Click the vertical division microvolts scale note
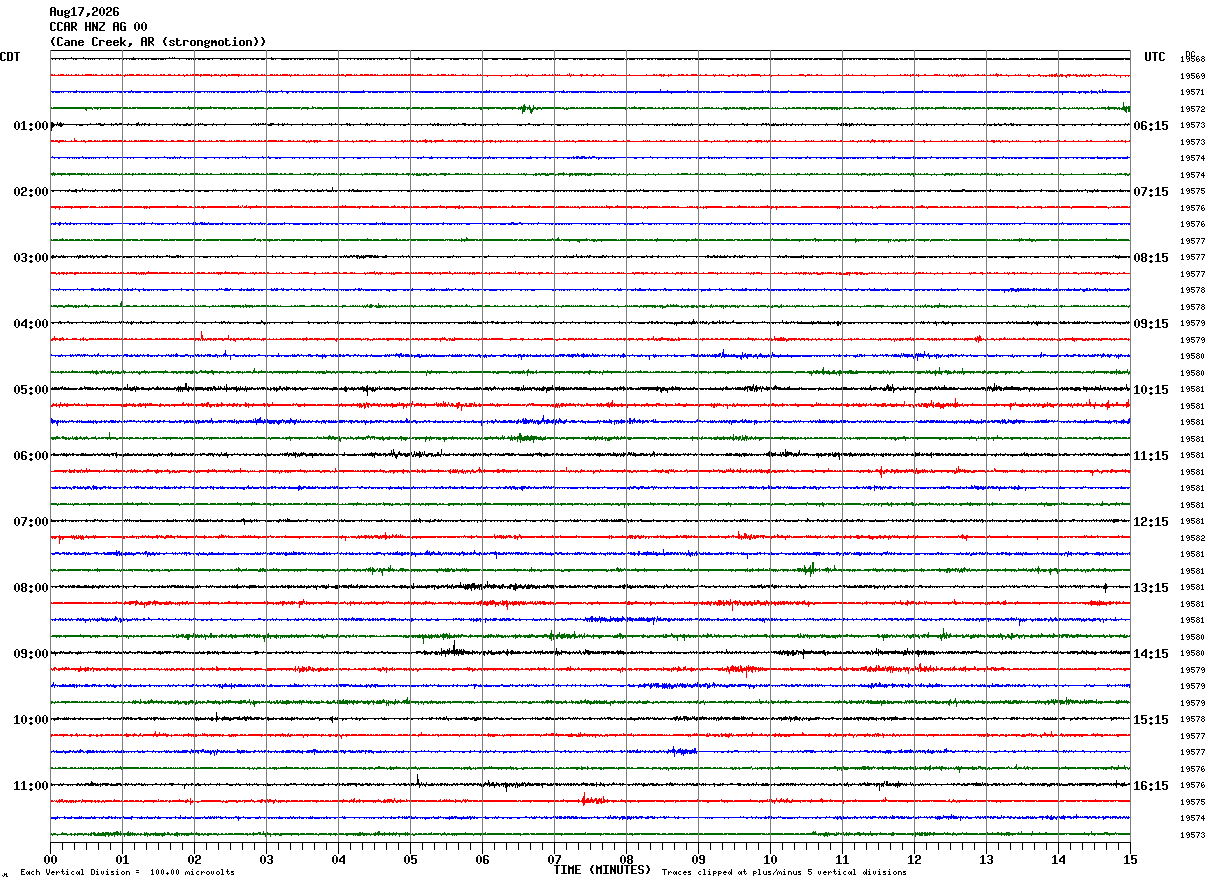The height and width of the screenshot is (886, 1210). [x=127, y=873]
